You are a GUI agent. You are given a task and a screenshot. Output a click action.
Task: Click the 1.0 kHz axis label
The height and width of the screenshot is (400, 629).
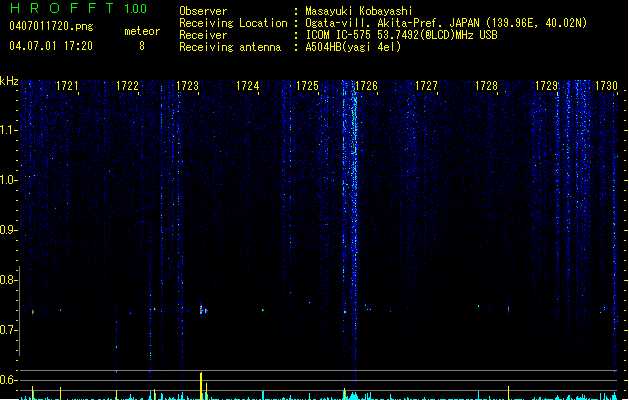[8, 180]
